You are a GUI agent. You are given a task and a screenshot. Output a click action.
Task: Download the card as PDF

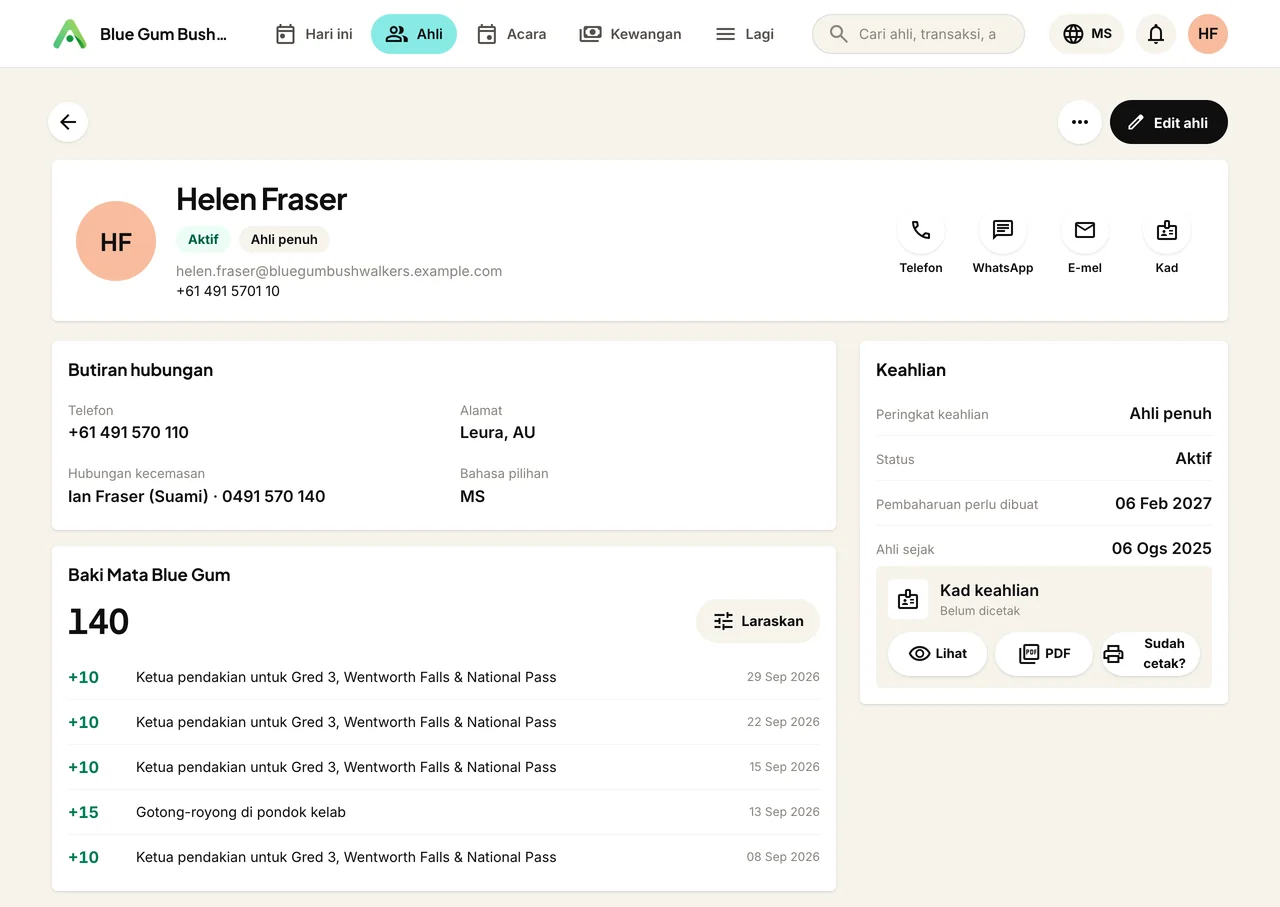1044,654
